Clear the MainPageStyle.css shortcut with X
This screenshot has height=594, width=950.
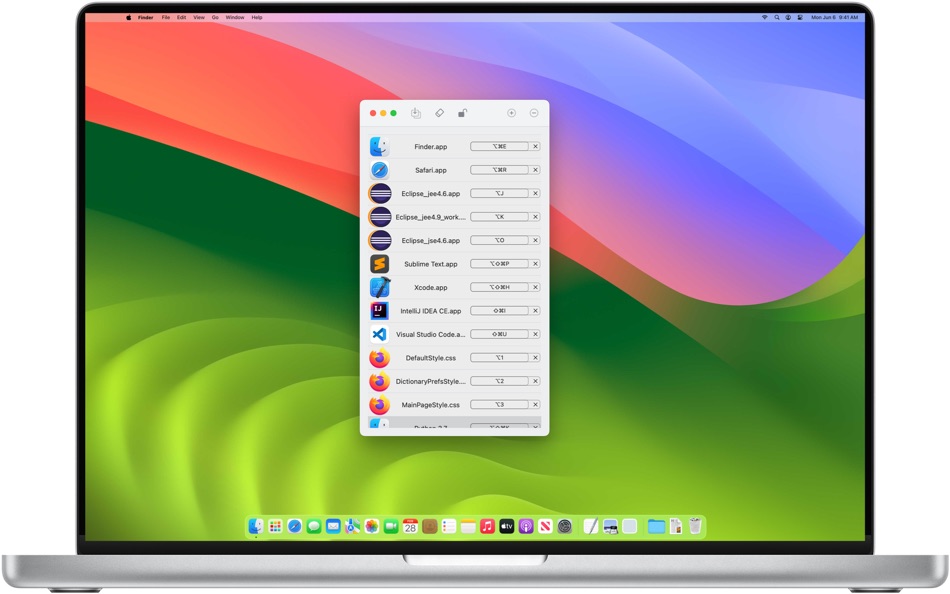(536, 405)
